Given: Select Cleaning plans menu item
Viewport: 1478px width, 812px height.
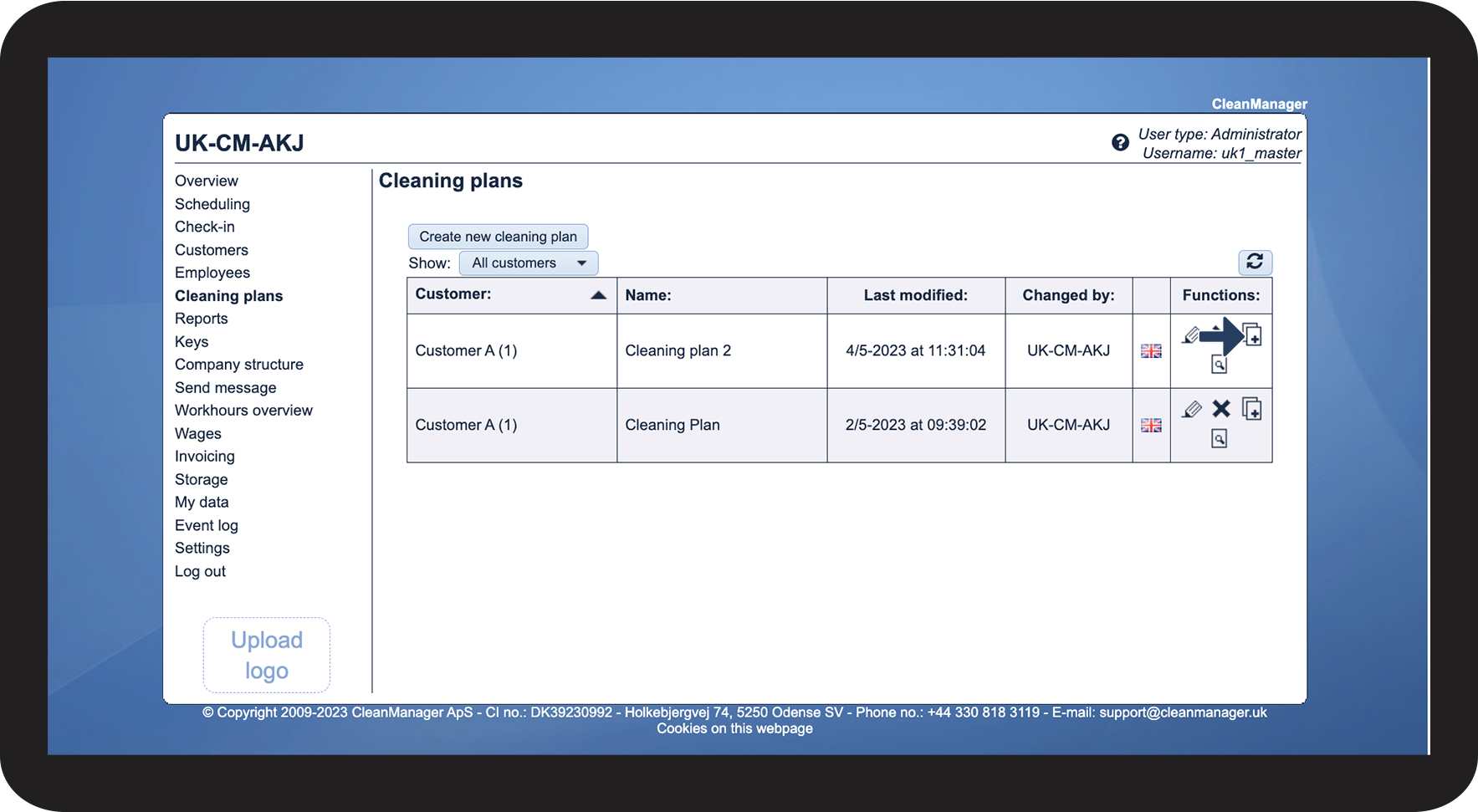Looking at the screenshot, I should pos(229,296).
